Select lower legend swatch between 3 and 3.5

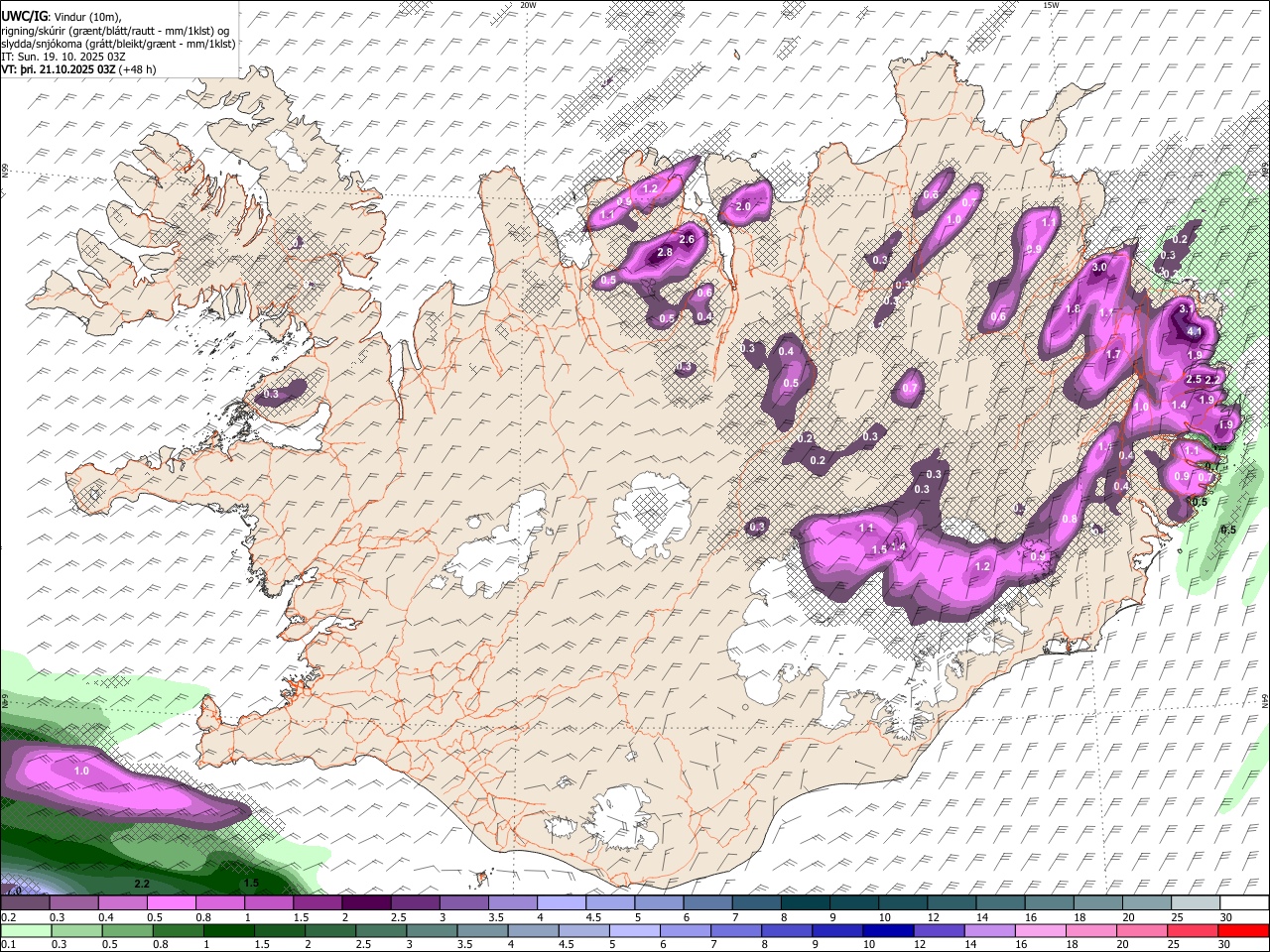(x=431, y=930)
